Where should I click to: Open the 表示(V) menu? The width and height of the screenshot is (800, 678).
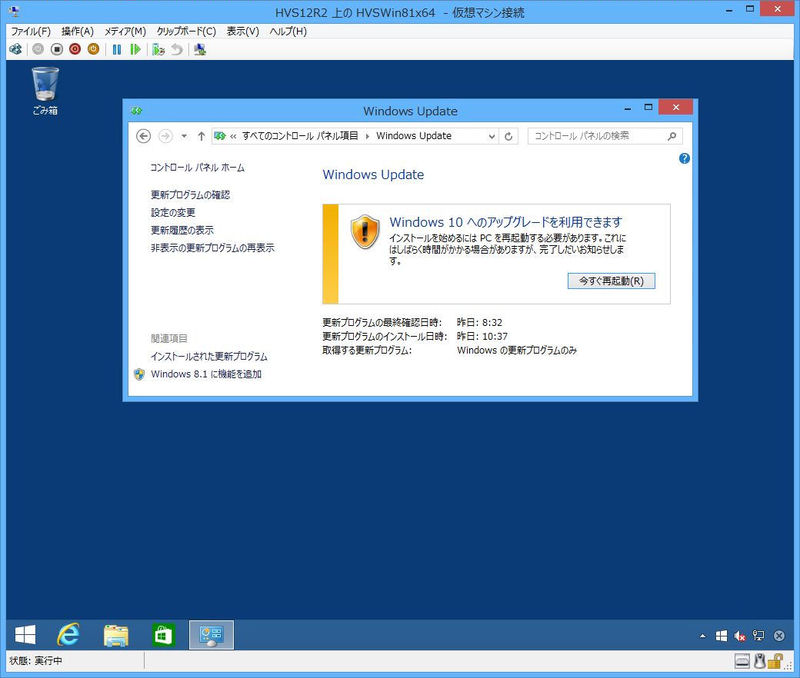pyautogui.click(x=243, y=32)
